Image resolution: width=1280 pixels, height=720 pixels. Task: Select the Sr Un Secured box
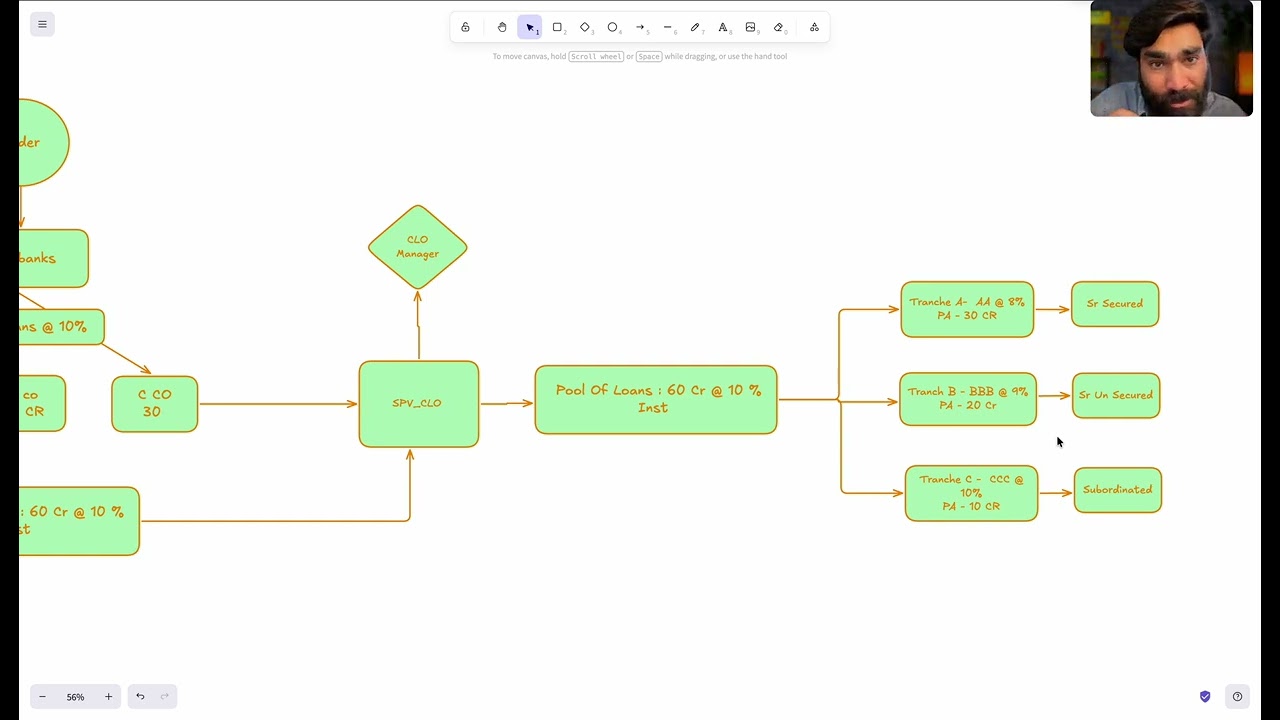pyautogui.click(x=1116, y=396)
